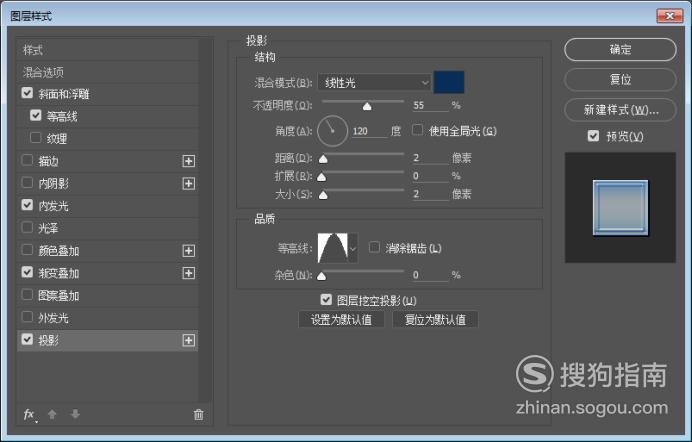Image resolution: width=692 pixels, height=442 pixels.
Task: Click the 距离 value field
Action: click(430, 158)
